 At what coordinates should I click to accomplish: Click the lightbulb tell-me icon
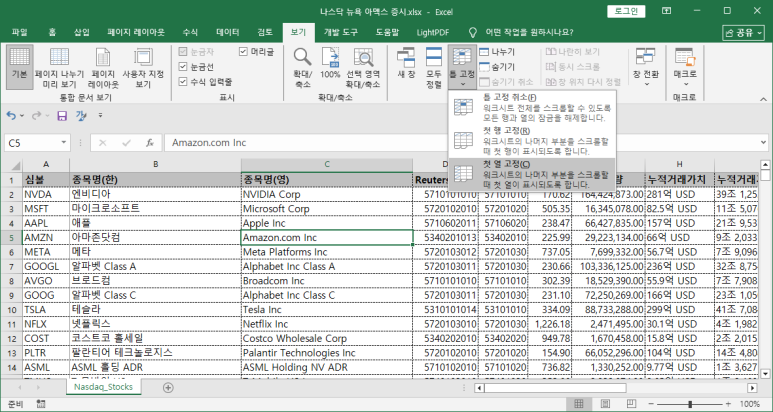point(472,33)
